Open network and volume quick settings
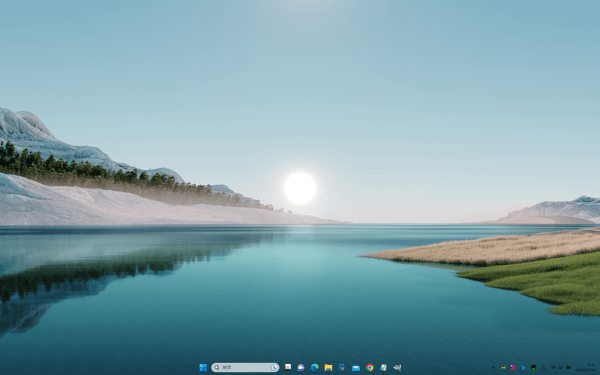This screenshot has width=600, height=375. coord(561,367)
